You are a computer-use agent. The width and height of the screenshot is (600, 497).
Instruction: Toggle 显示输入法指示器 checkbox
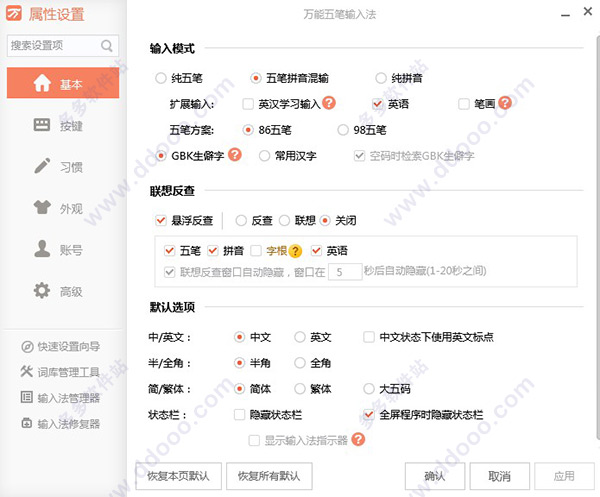(x=254, y=440)
